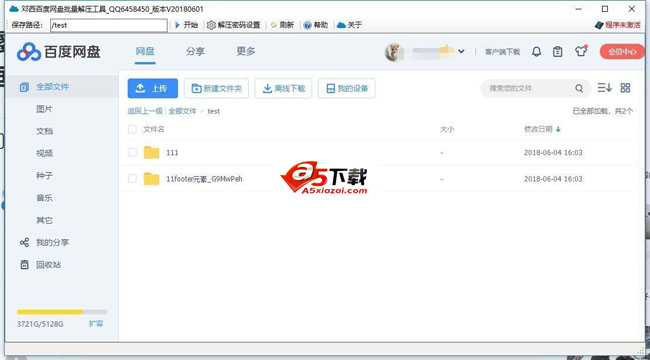The height and width of the screenshot is (360, 650).
Task: Switch to the 分享 tab
Action: click(195, 51)
